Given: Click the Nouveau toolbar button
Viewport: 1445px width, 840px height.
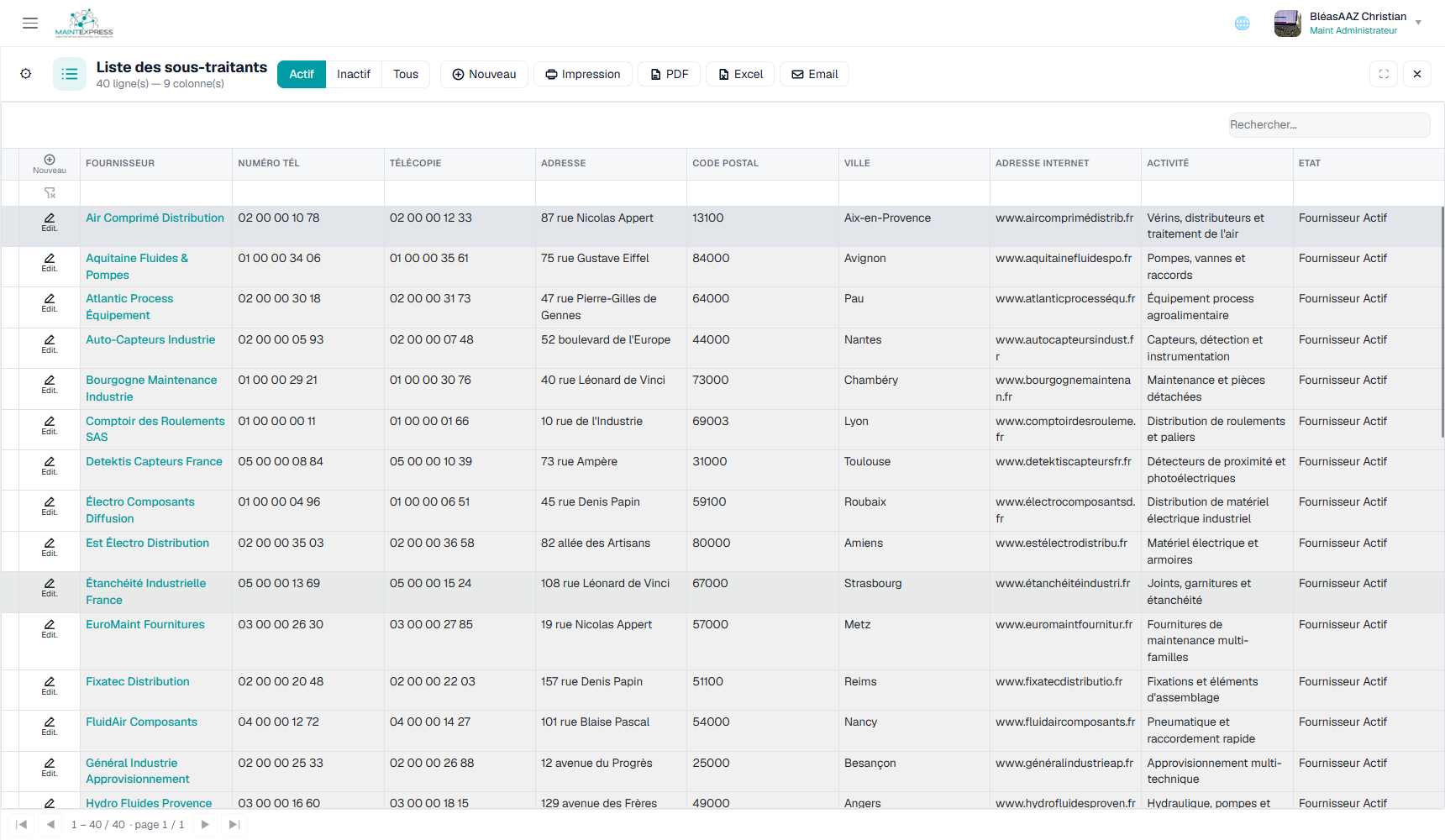Looking at the screenshot, I should coord(484,74).
